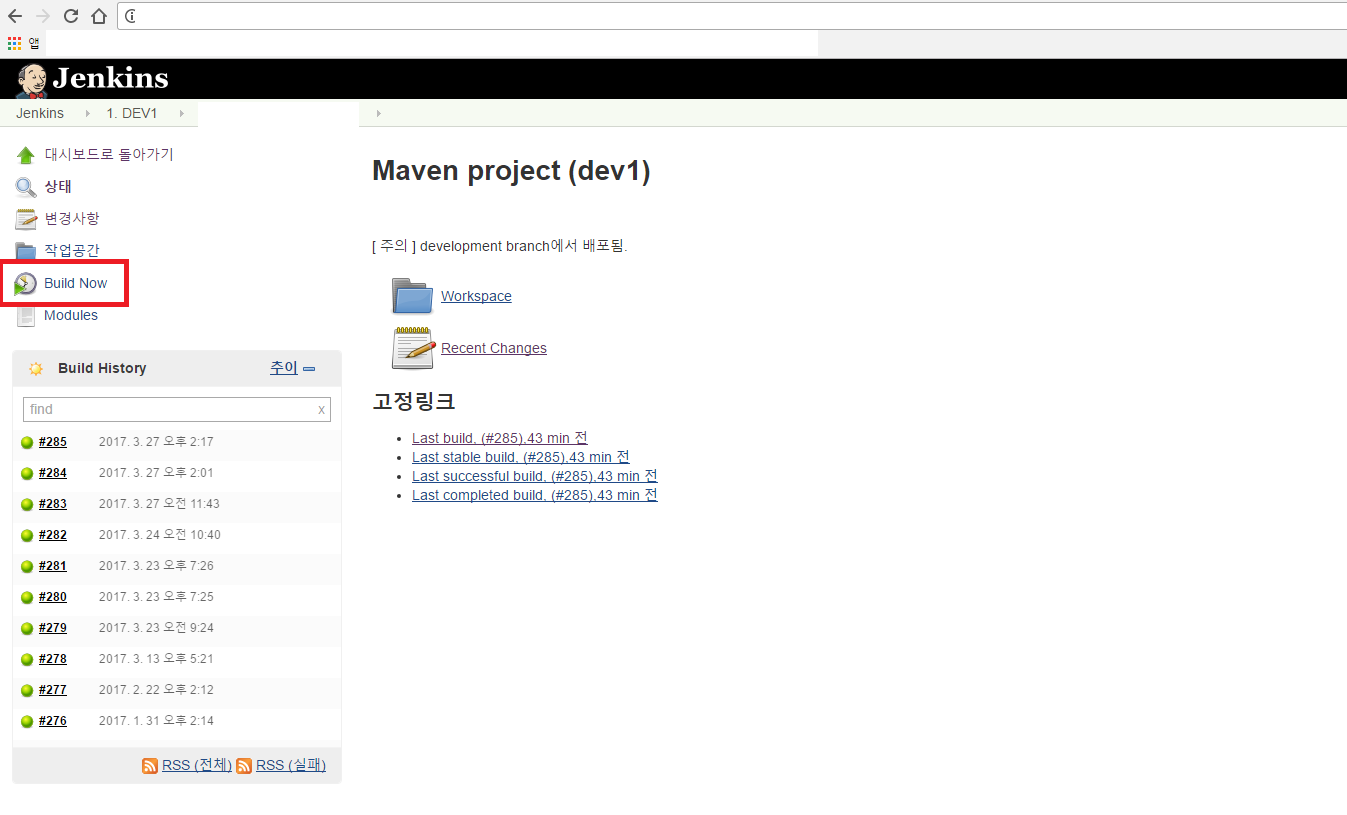The image size is (1347, 815).
Task: Click green status ball for build #278
Action: (x=28, y=660)
